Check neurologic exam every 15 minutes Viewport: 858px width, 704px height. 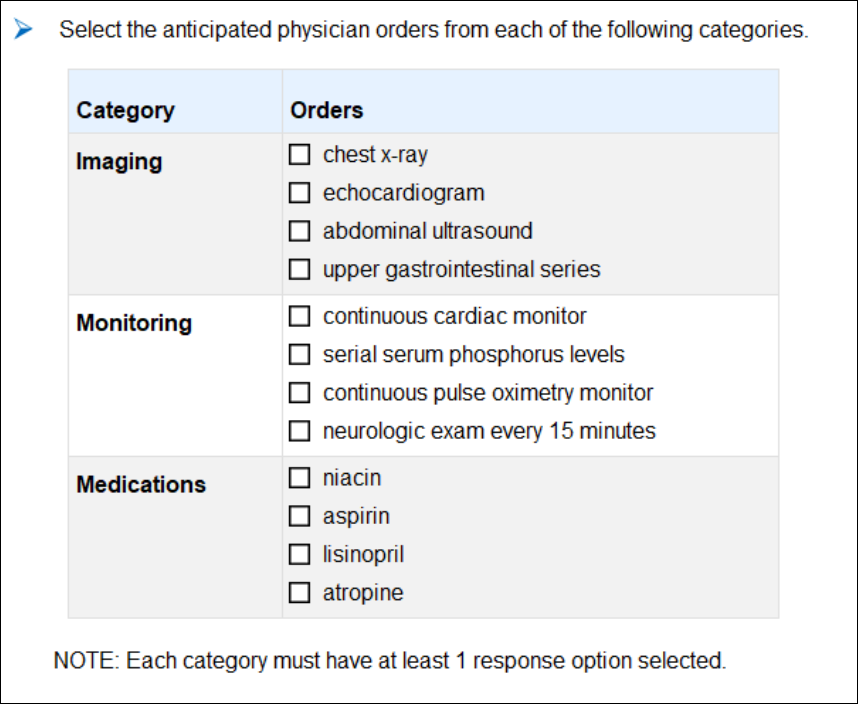tap(299, 431)
